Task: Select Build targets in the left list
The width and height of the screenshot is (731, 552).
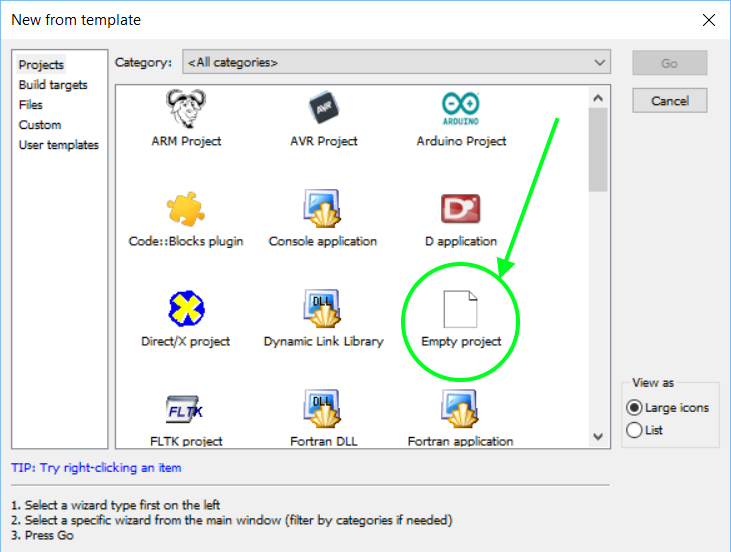Action: (x=53, y=85)
